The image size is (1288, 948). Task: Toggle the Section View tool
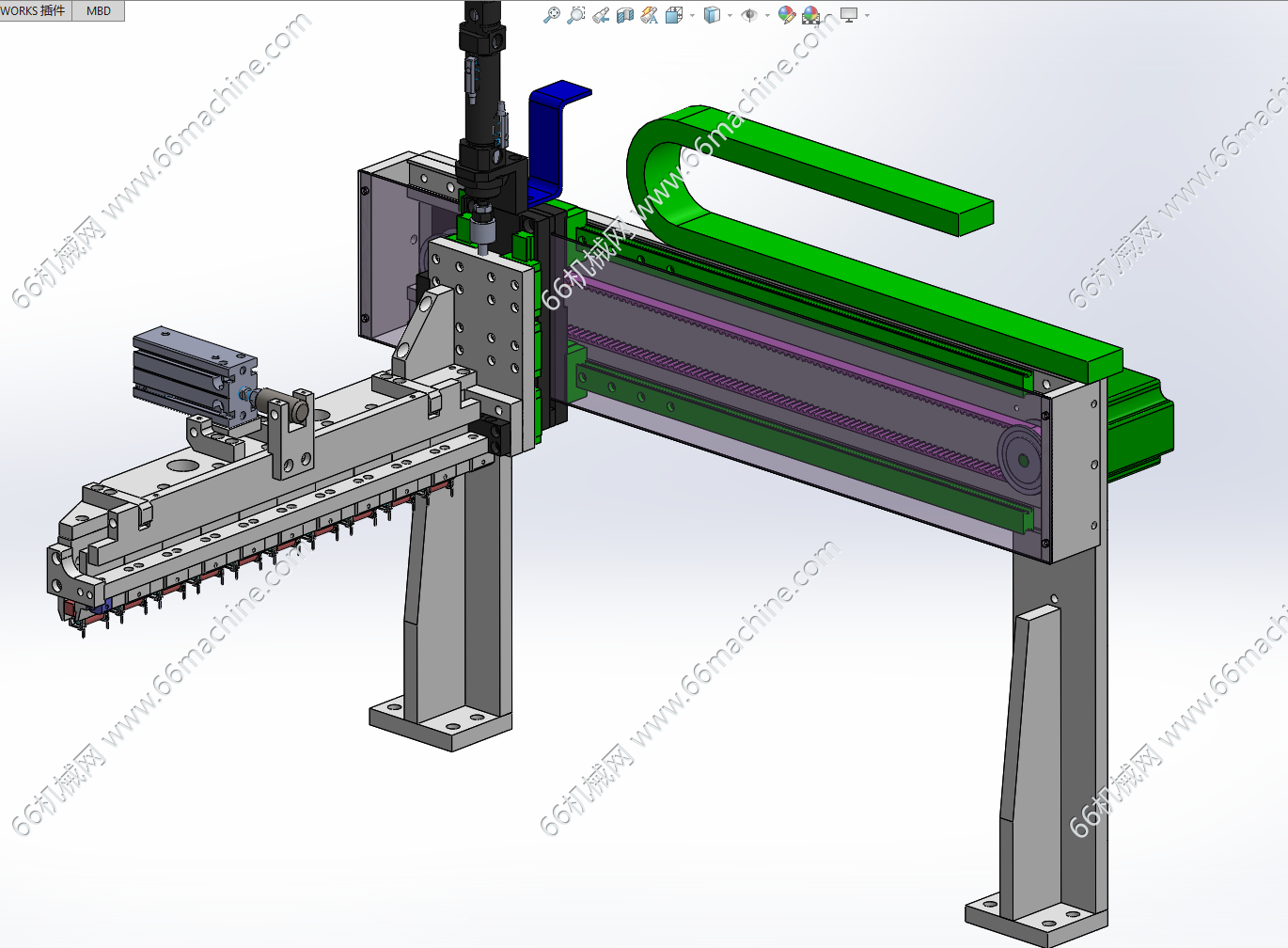(x=625, y=15)
